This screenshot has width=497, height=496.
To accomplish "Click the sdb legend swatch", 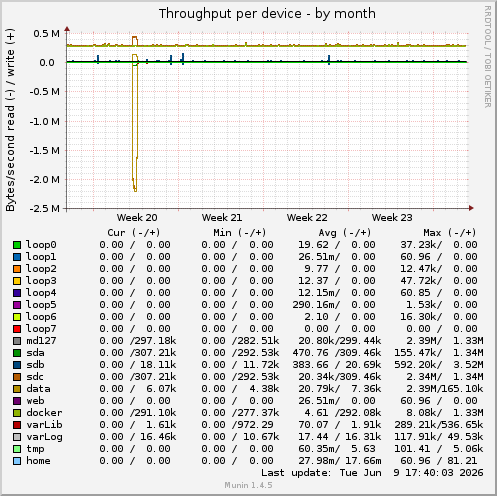I will 17,365.
